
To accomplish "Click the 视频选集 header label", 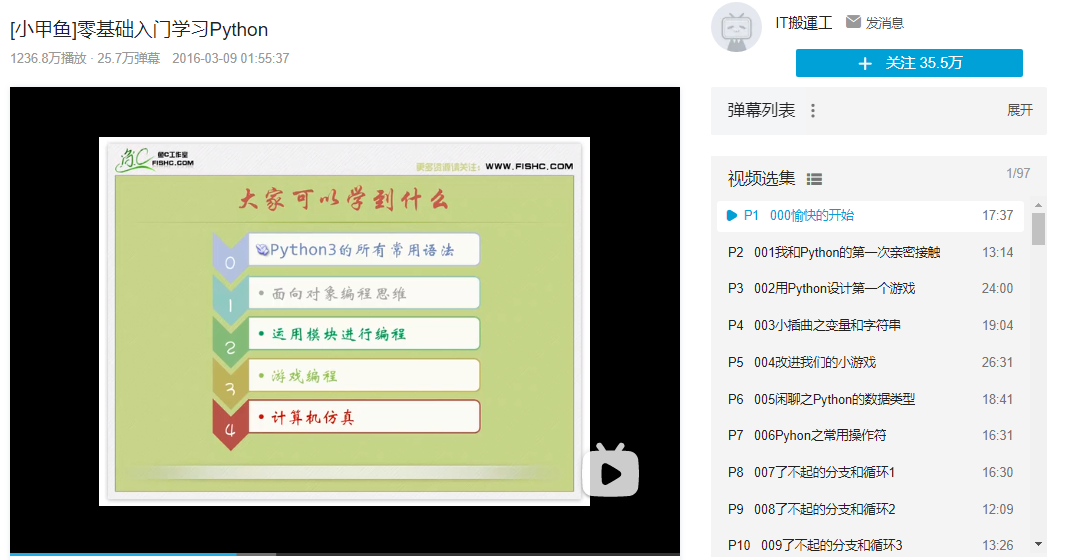I will point(761,179).
